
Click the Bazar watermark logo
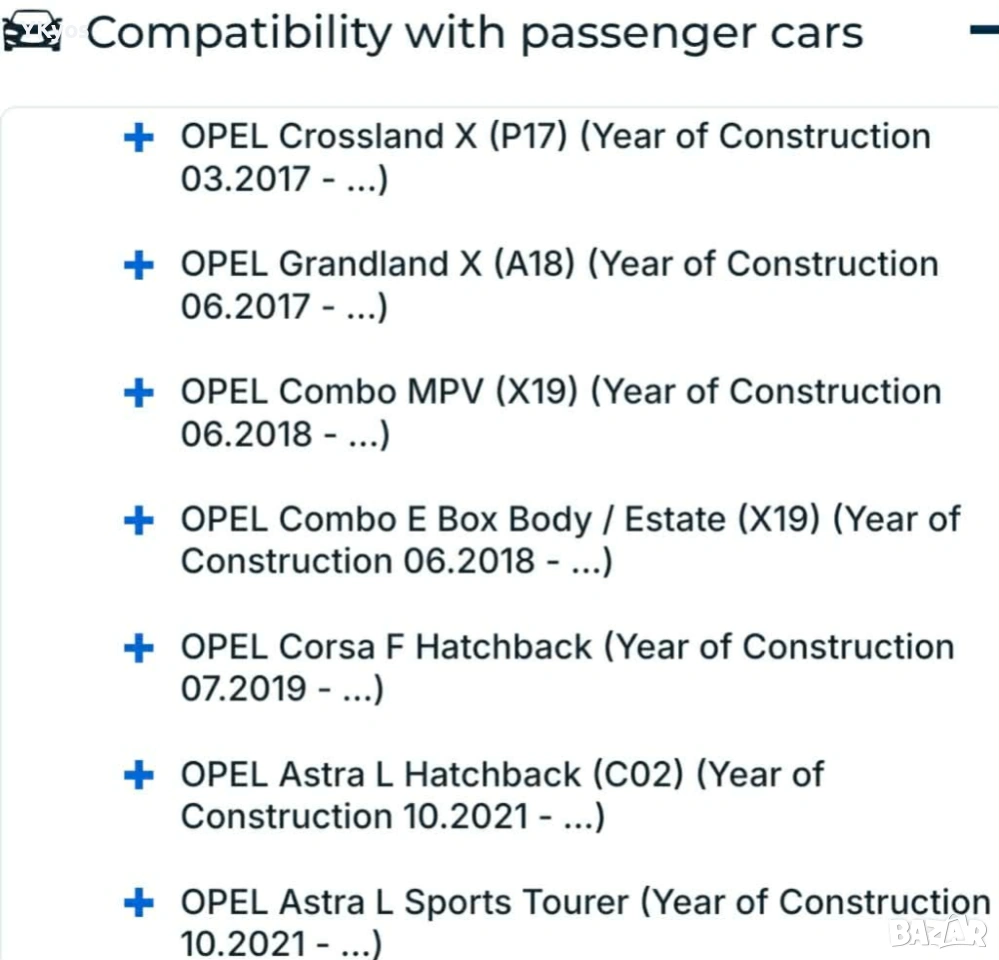937,933
